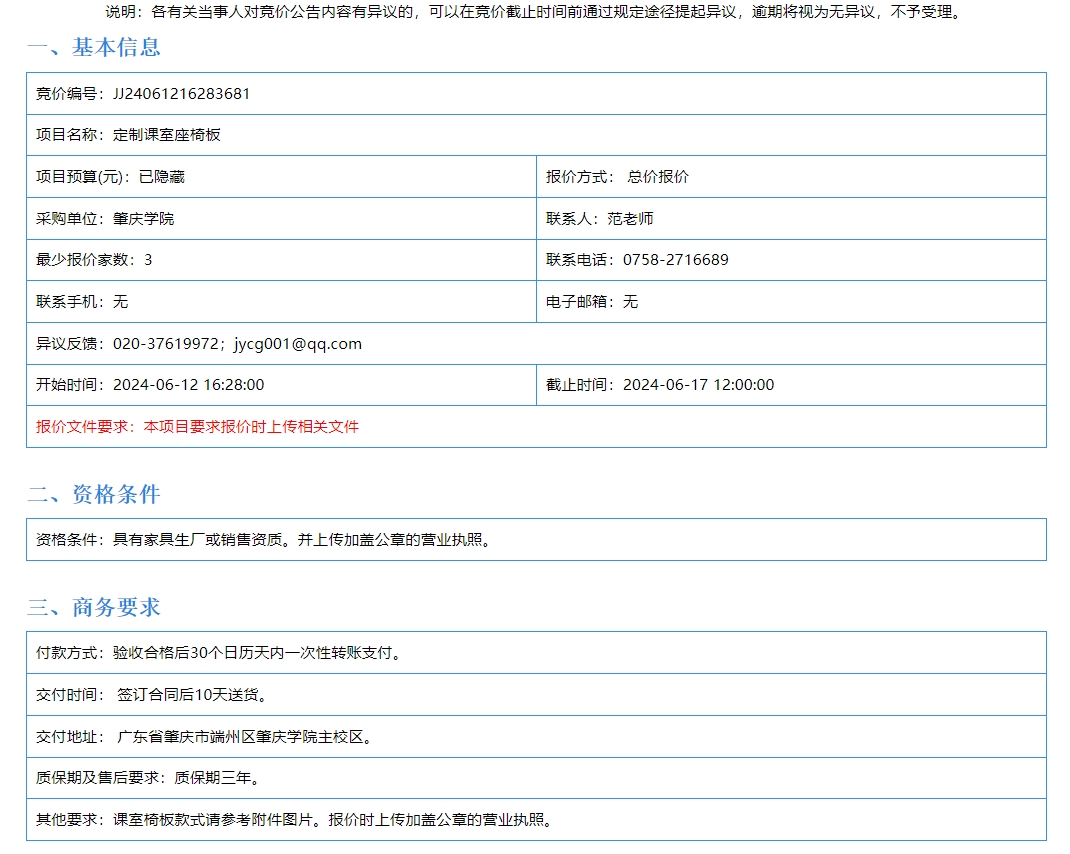The width and height of the screenshot is (1070, 854).
Task: Click the 交付地址 delivery address row
Action: click(205, 737)
